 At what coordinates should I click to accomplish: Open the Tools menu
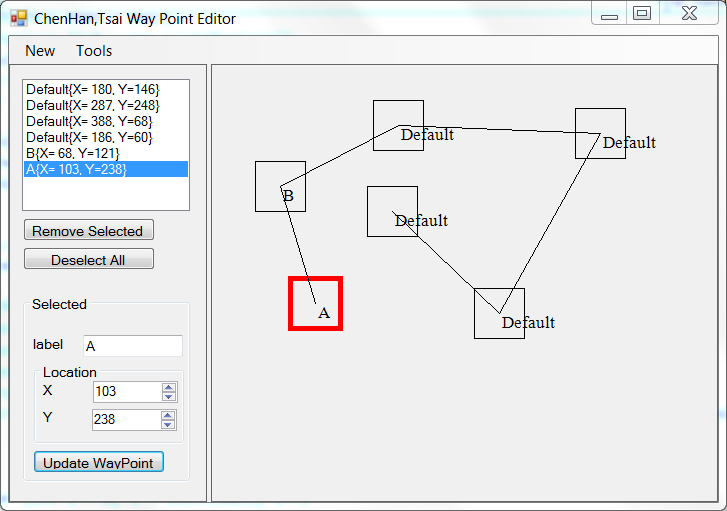[94, 51]
